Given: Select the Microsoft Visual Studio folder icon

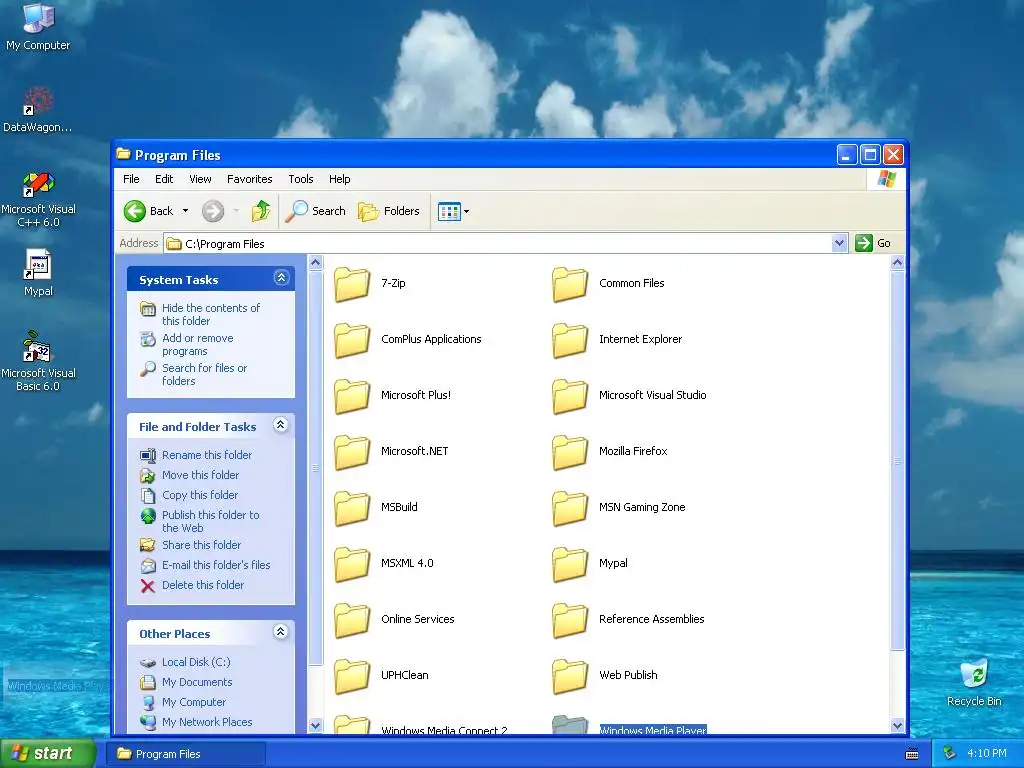Looking at the screenshot, I should [569, 396].
